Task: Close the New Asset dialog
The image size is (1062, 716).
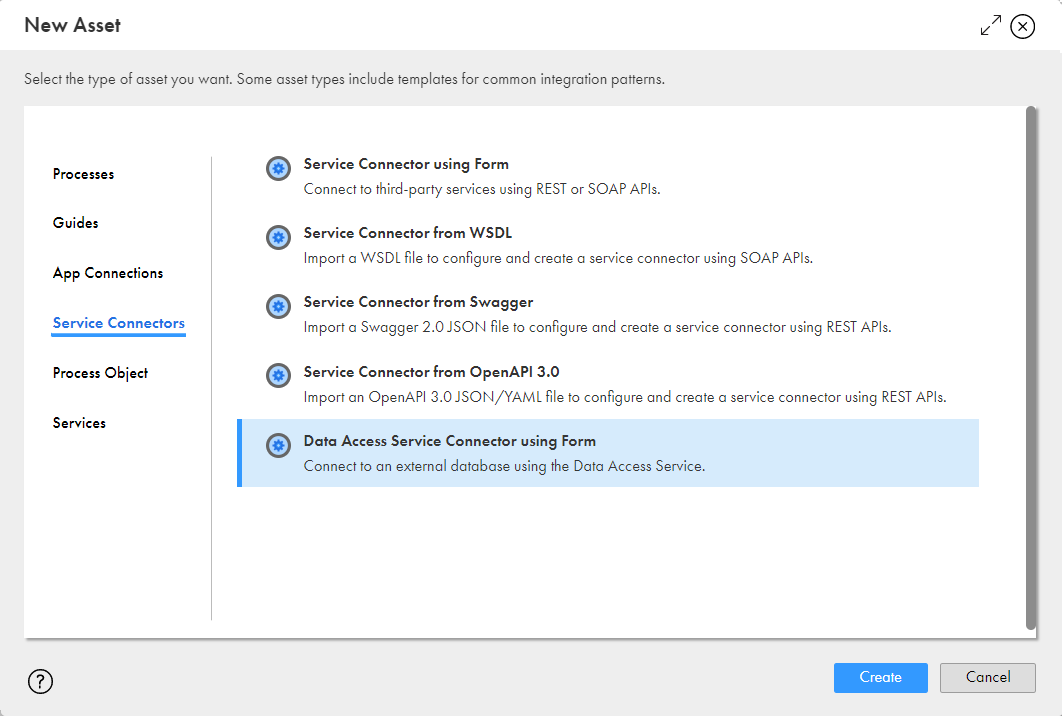Action: [x=1022, y=26]
